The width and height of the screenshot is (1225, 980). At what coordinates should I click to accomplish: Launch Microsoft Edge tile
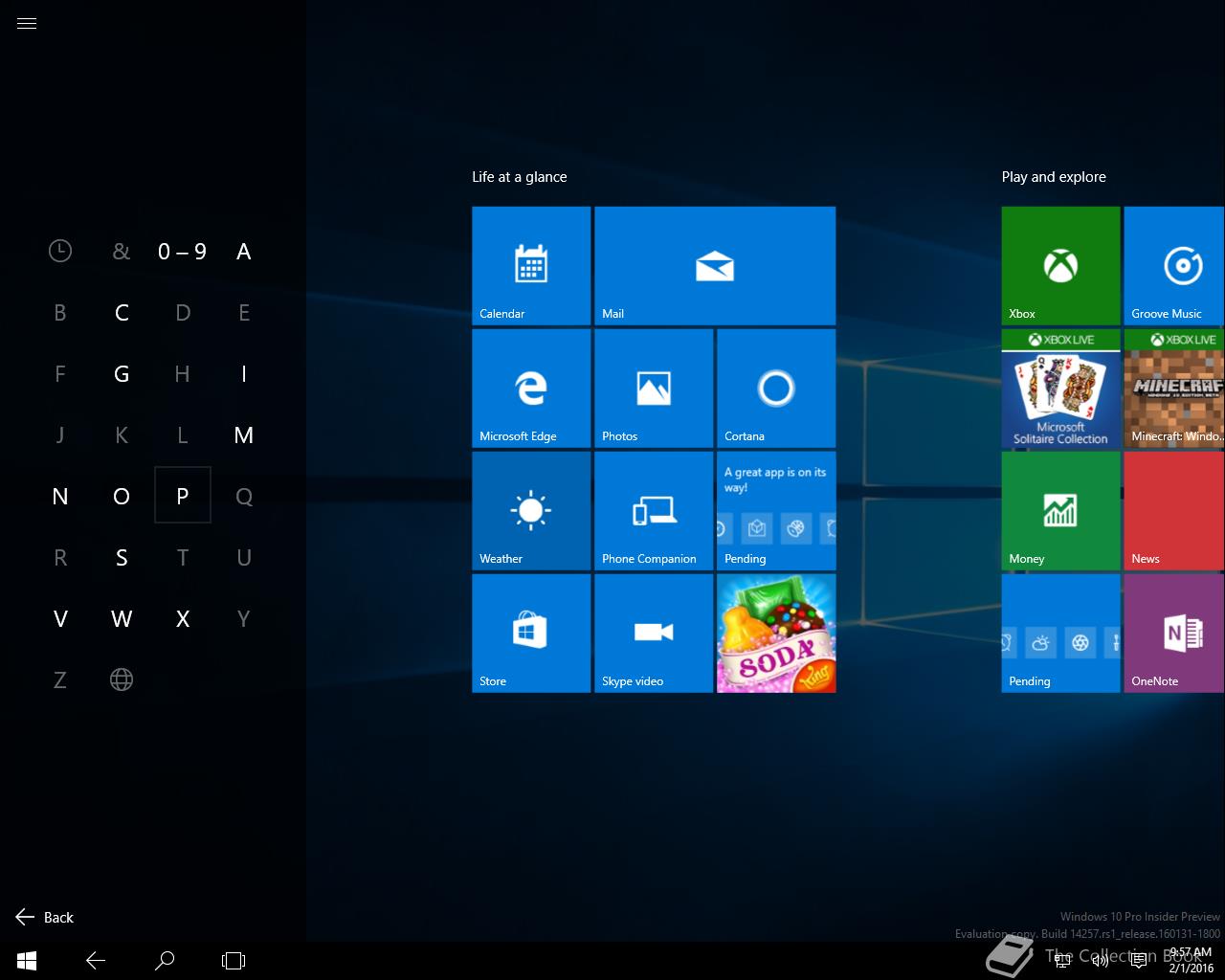531,389
